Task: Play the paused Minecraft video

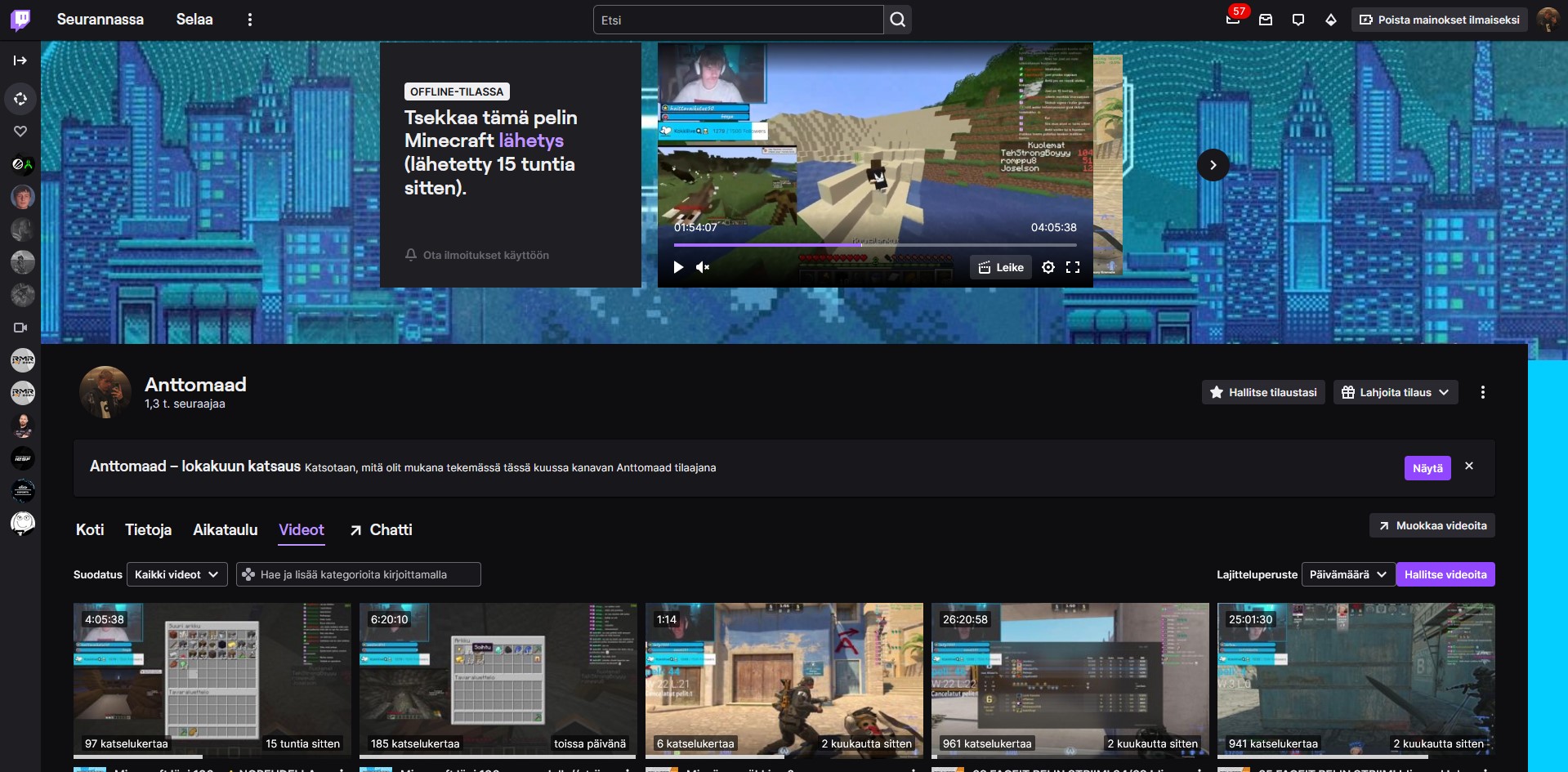Action: 678,267
